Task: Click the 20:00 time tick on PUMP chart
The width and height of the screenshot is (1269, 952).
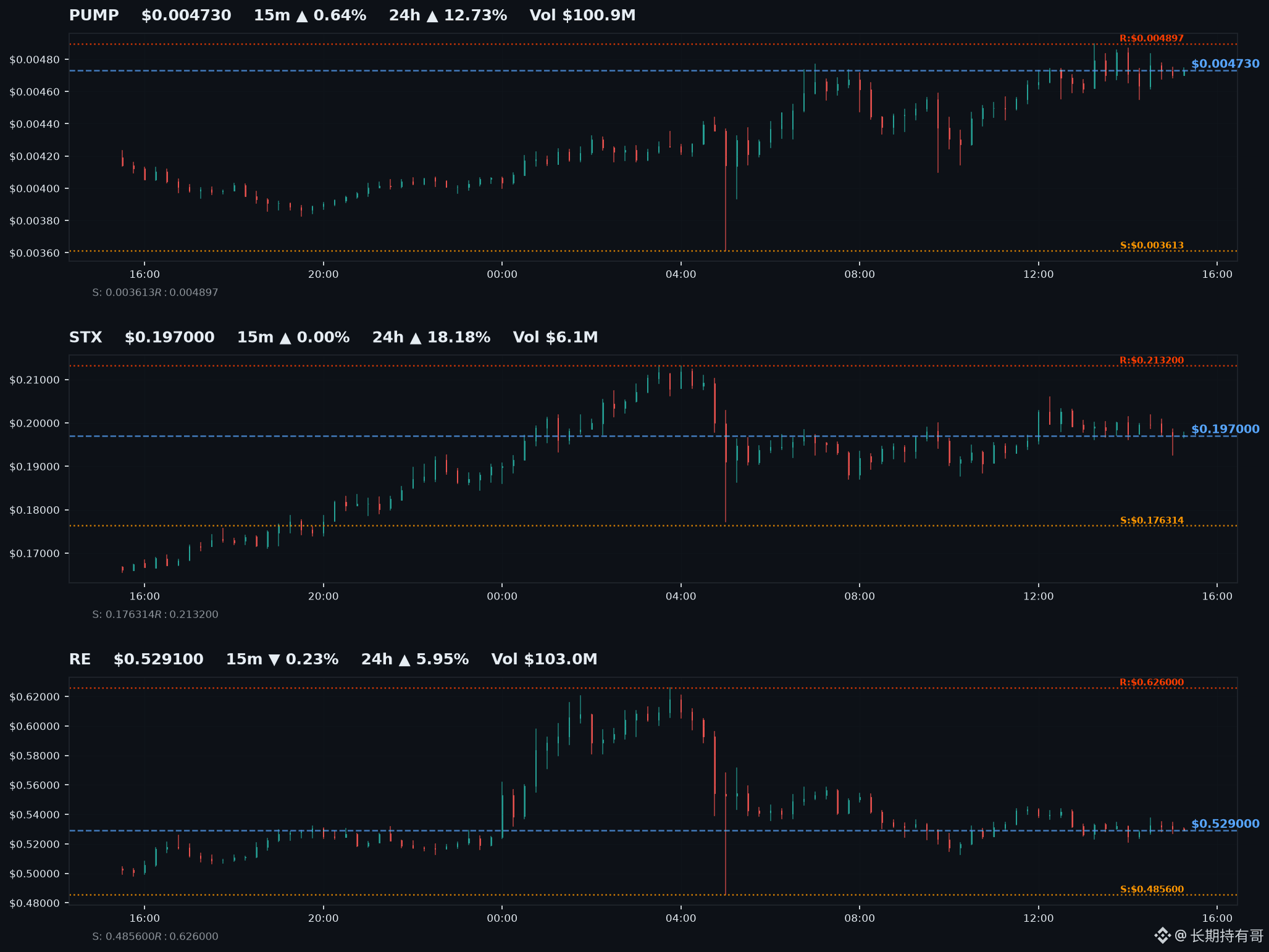Action: pyautogui.click(x=324, y=274)
